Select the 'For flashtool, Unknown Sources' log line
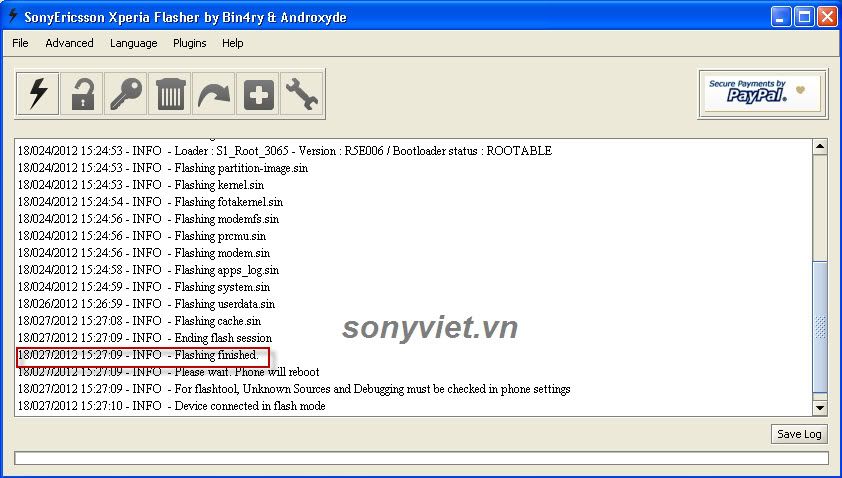 coord(294,389)
